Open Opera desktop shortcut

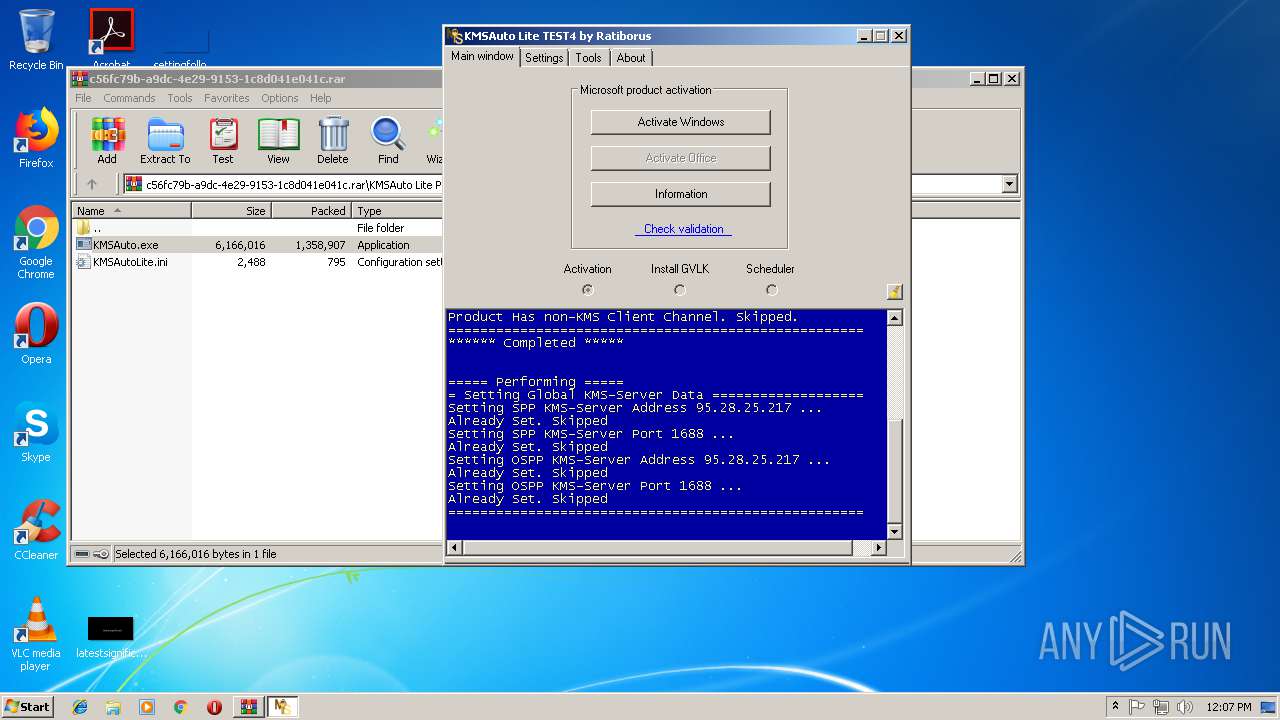[x=36, y=334]
